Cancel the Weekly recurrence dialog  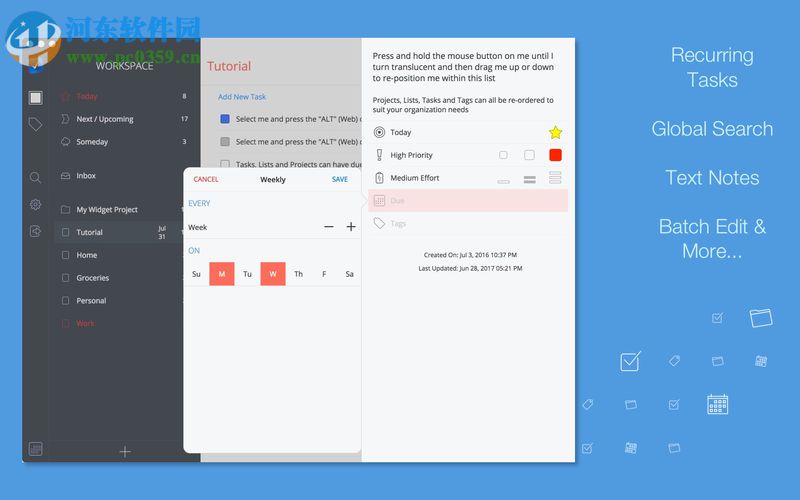pos(206,179)
